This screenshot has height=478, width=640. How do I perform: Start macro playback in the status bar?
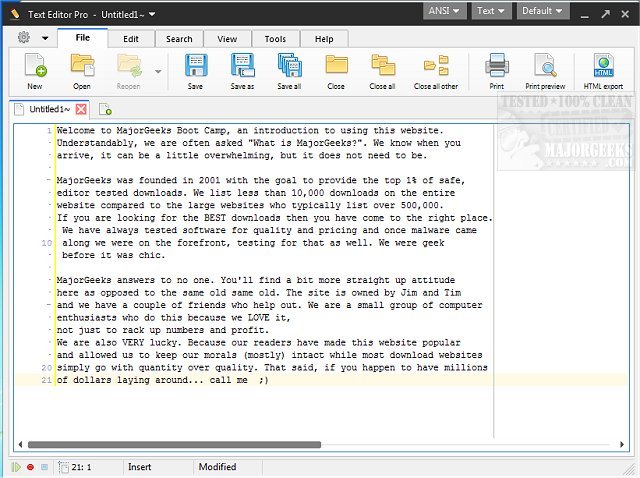pos(16,467)
